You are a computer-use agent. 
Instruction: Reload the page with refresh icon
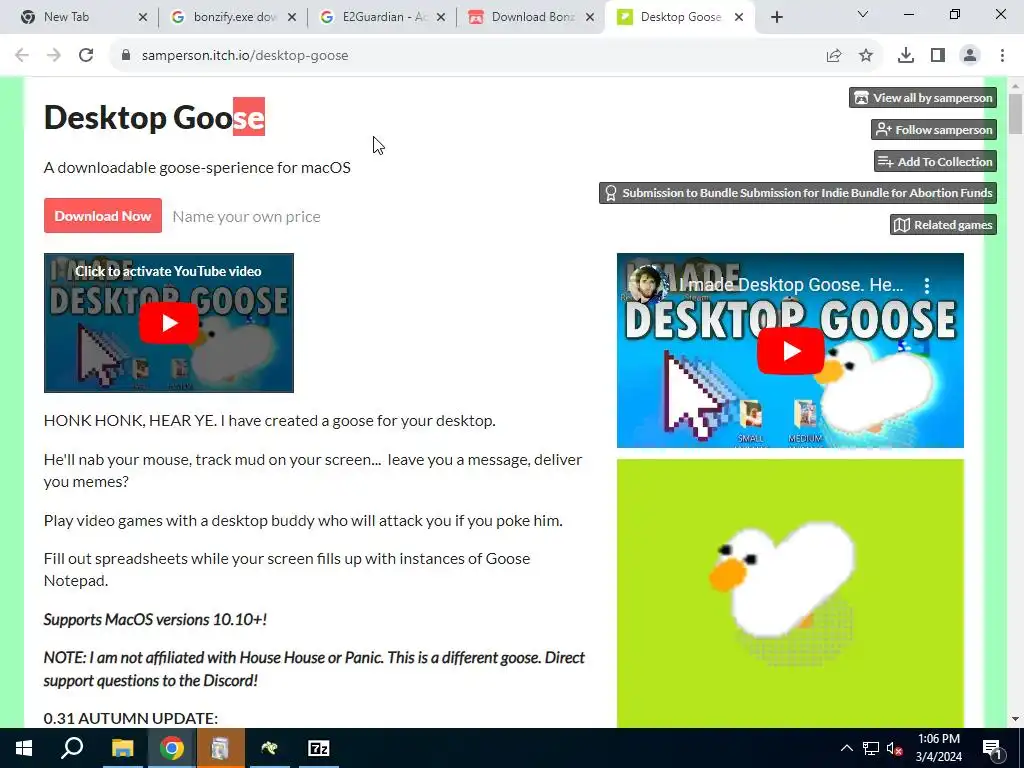pyautogui.click(x=86, y=56)
